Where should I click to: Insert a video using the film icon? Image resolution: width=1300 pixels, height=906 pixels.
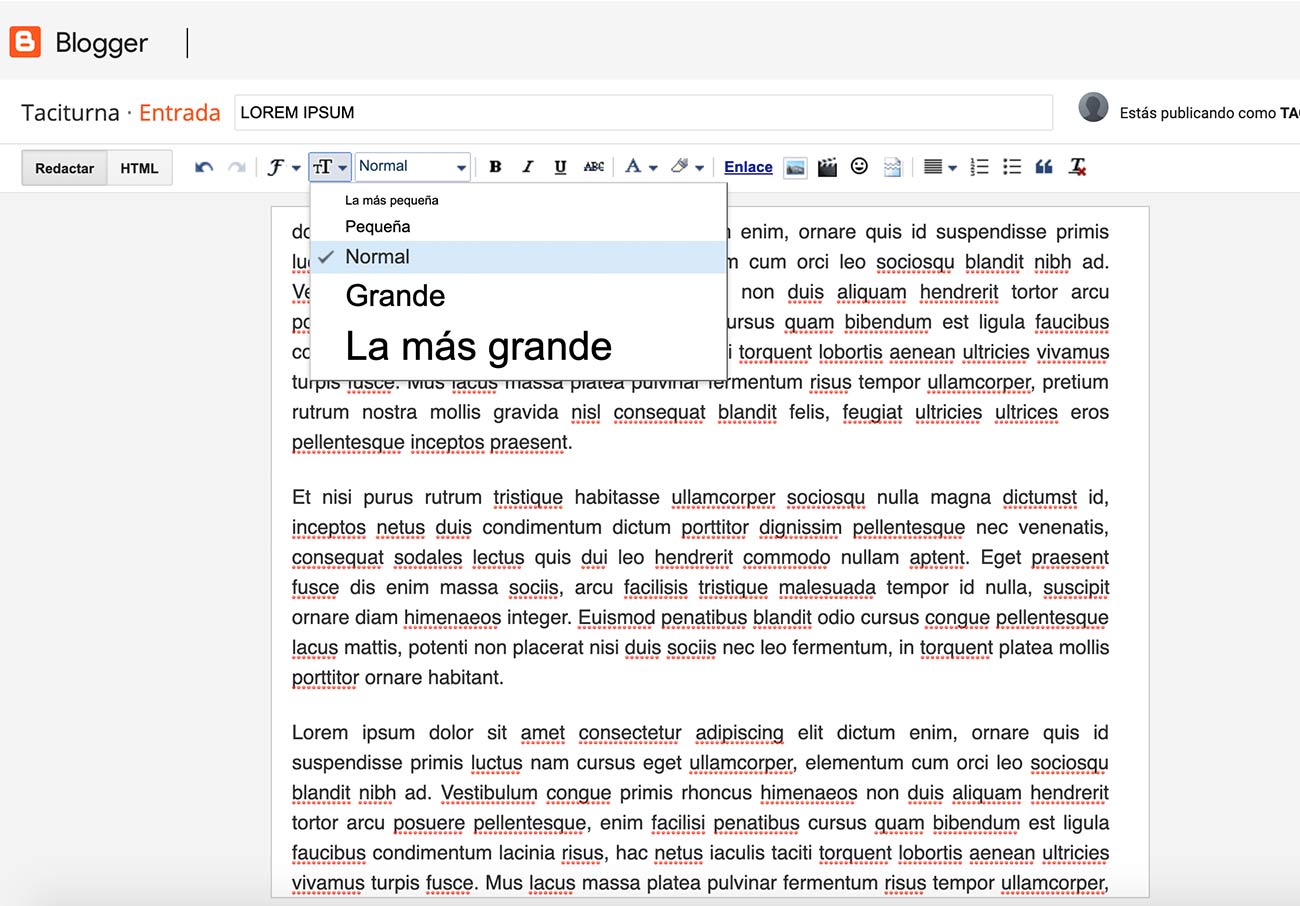827,166
